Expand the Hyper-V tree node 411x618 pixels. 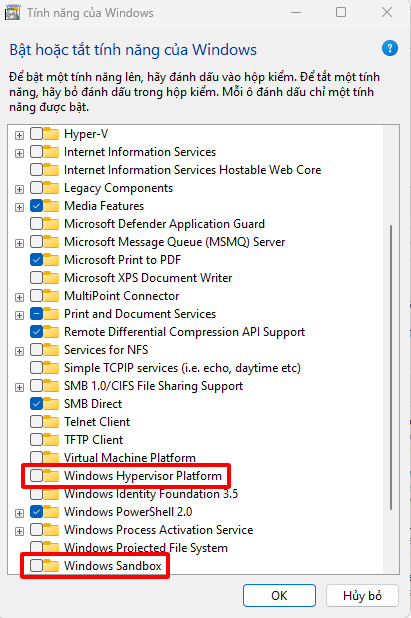pos(19,135)
